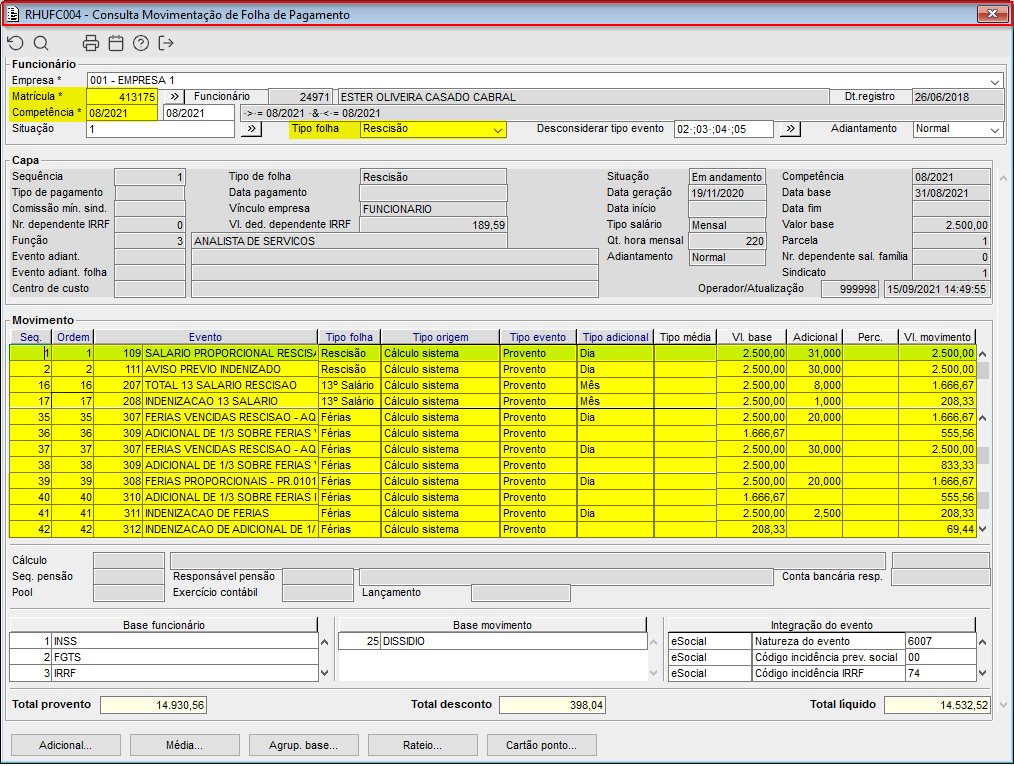Sort by the Evento column header
Viewport: 1014px width, 766px height.
(x=205, y=337)
